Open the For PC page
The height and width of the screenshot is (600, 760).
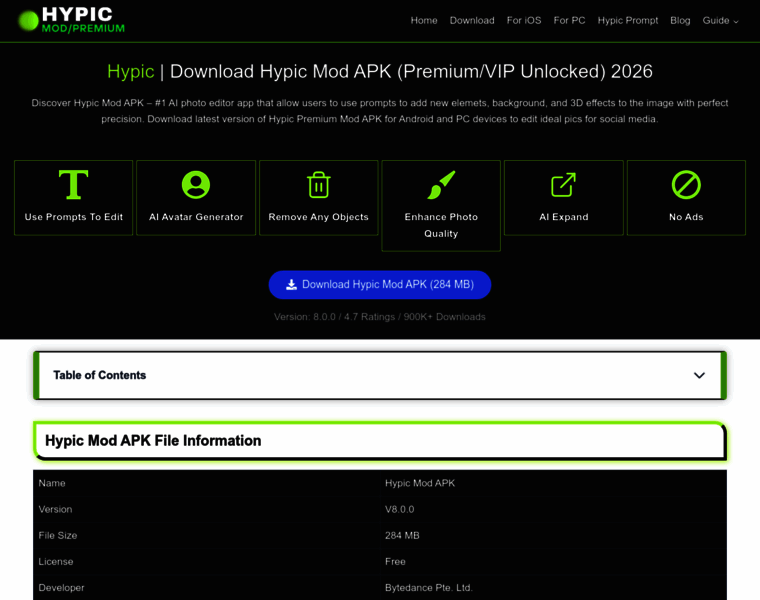(569, 21)
